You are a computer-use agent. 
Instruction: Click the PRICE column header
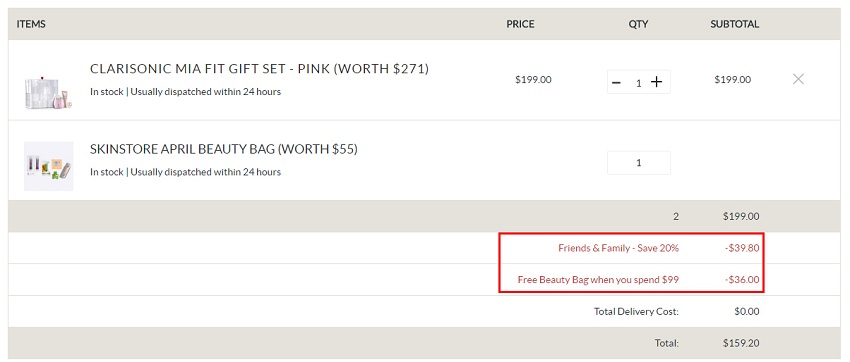(x=520, y=24)
